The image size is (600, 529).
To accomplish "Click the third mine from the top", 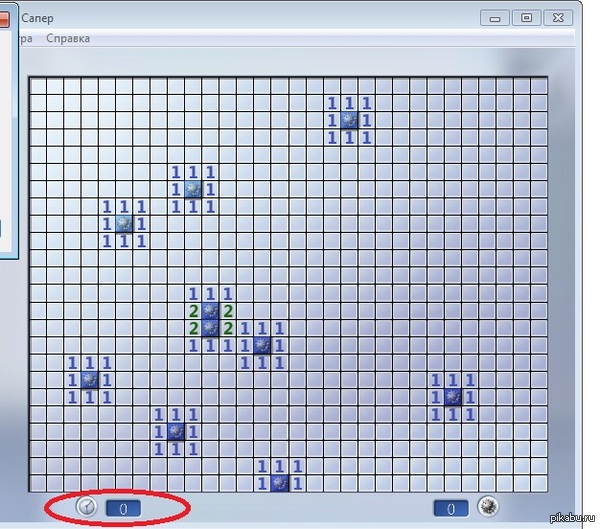I will coord(124,224).
